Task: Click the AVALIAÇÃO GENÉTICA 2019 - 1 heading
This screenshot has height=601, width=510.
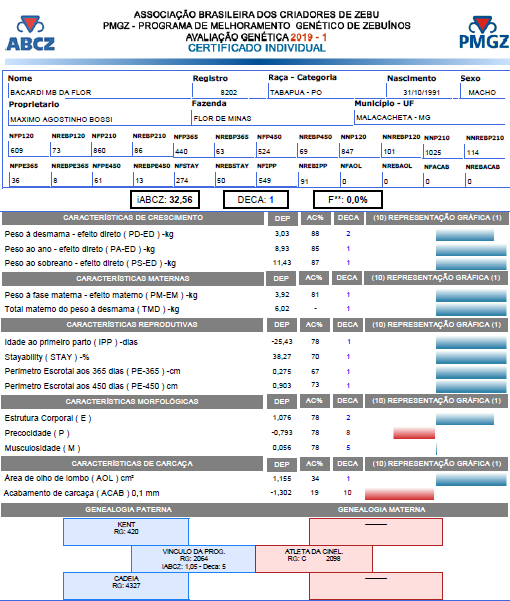Action: [x=256, y=37]
